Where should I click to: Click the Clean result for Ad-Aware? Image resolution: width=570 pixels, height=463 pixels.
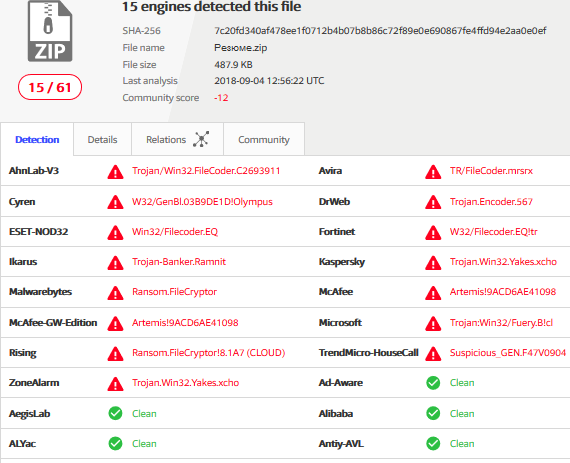click(462, 383)
